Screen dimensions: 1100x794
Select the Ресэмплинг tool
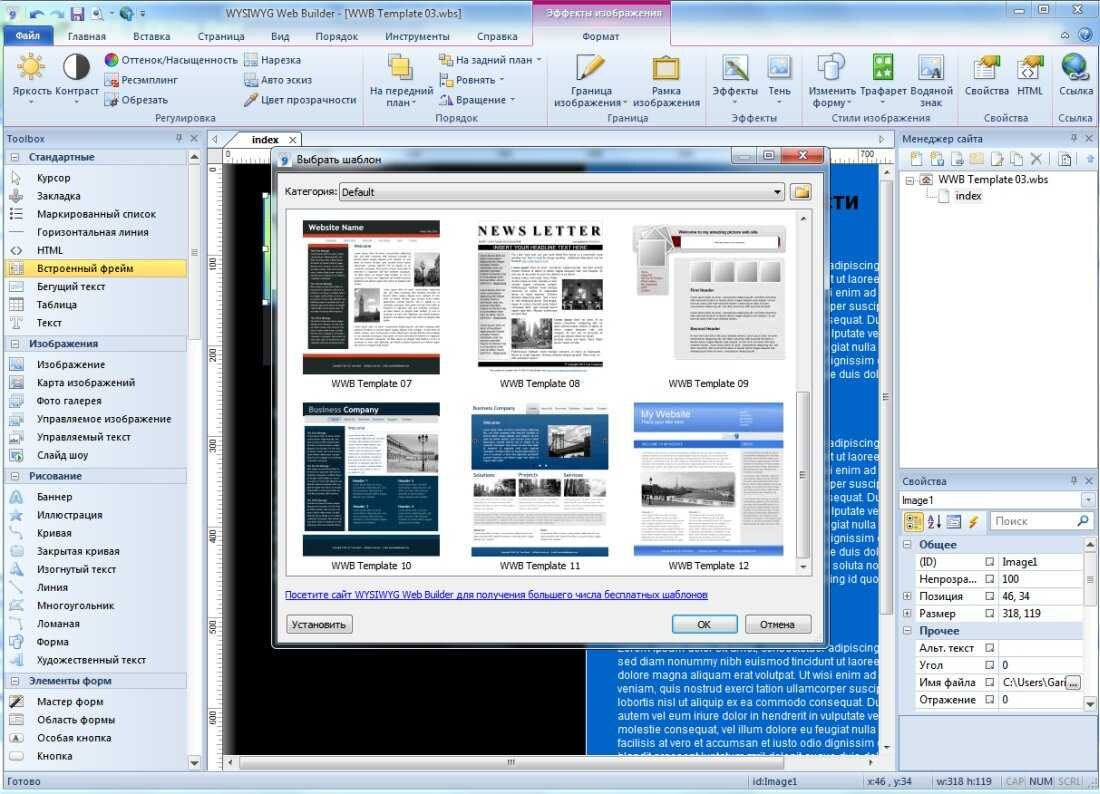[141, 80]
